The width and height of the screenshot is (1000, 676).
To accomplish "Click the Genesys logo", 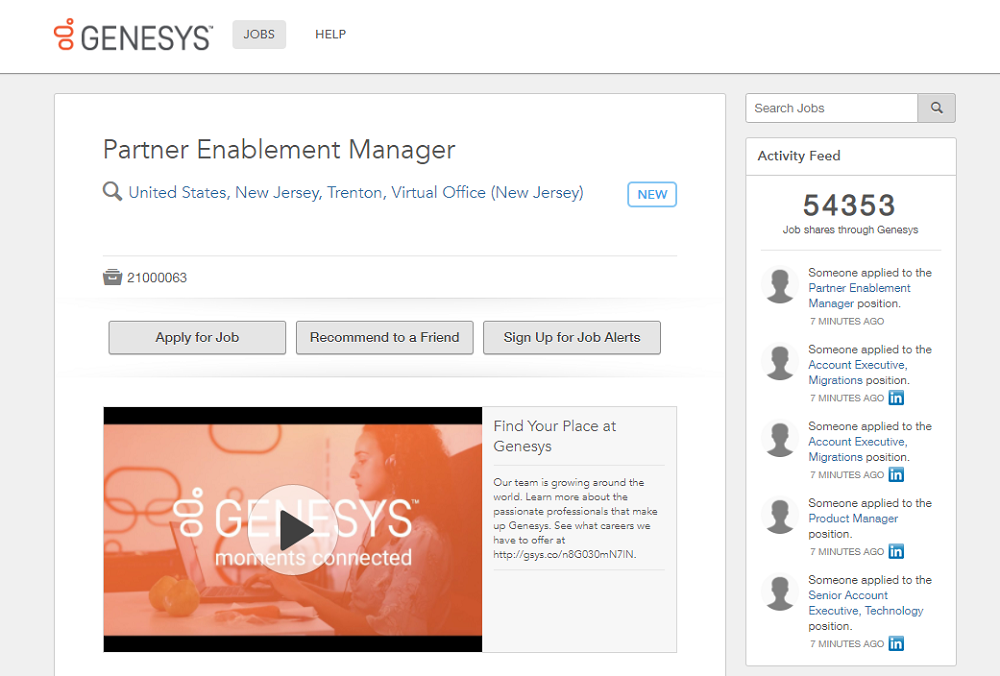I will [x=133, y=35].
